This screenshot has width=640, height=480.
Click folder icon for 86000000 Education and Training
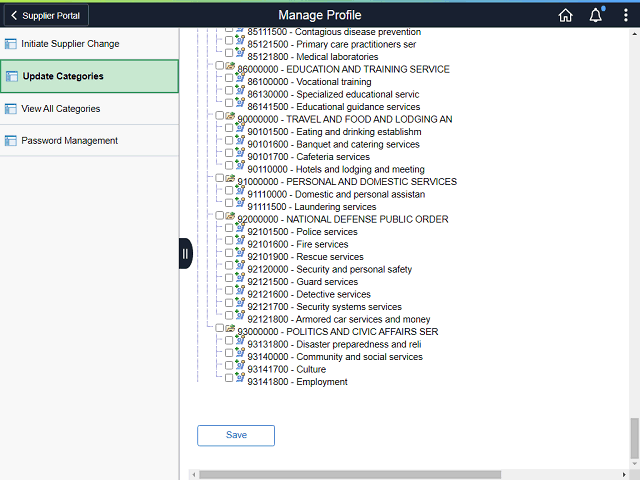230,66
